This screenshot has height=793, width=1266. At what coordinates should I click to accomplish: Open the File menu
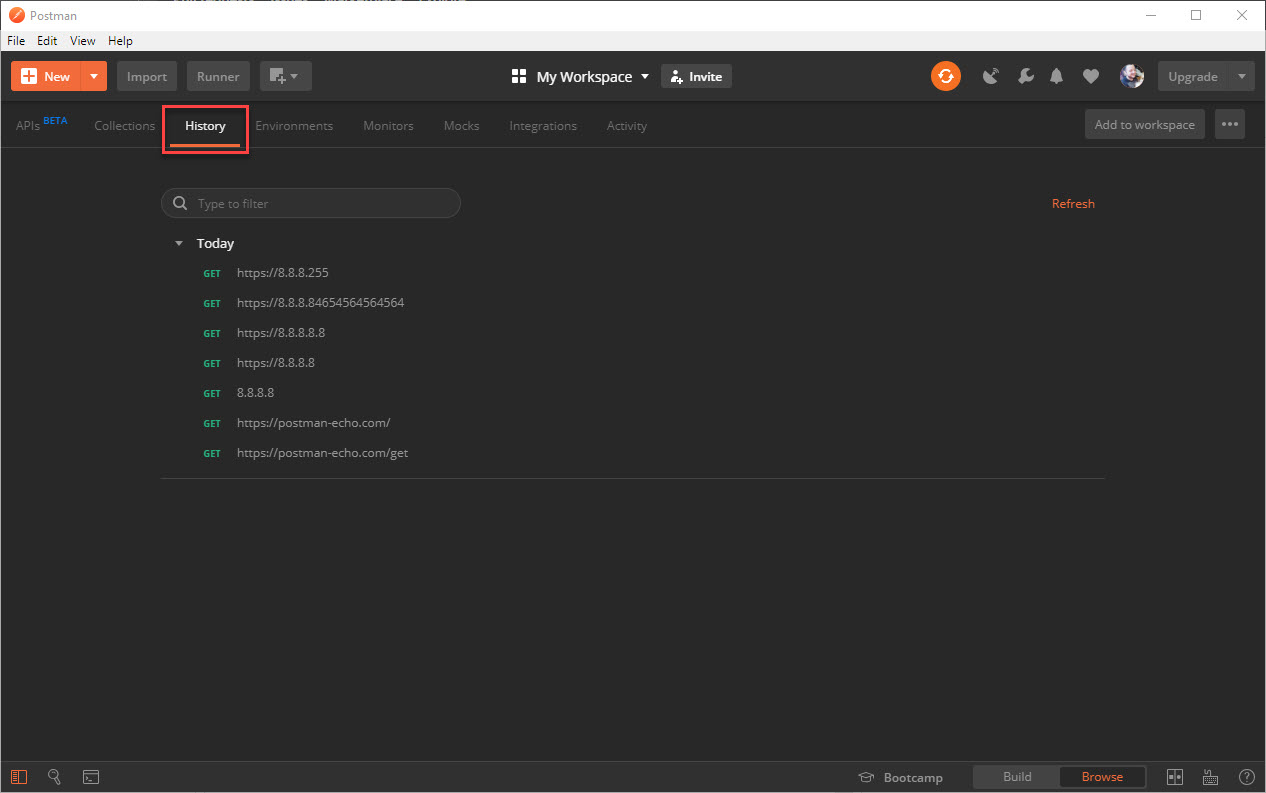click(x=16, y=41)
